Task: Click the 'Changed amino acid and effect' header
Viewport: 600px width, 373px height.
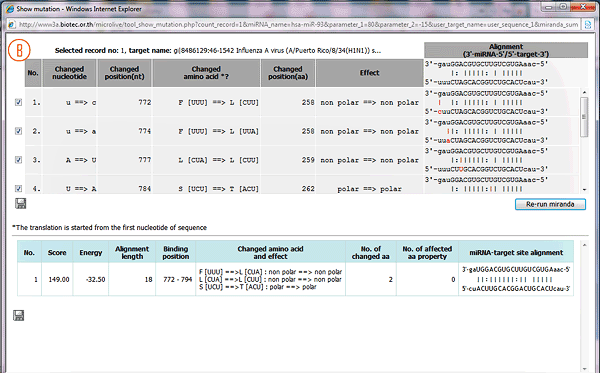Action: [x=271, y=252]
